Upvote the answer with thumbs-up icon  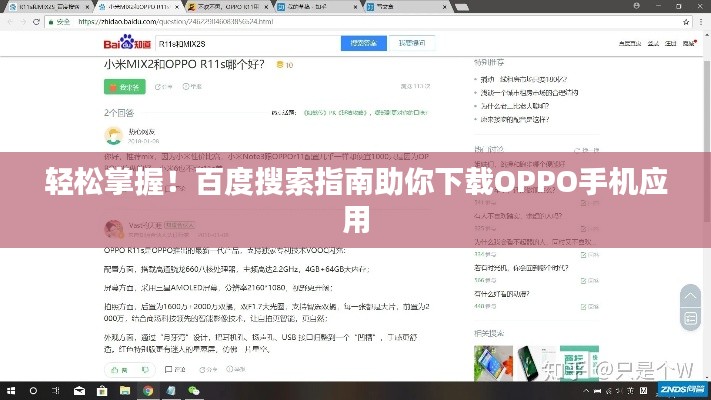[x=119, y=370]
